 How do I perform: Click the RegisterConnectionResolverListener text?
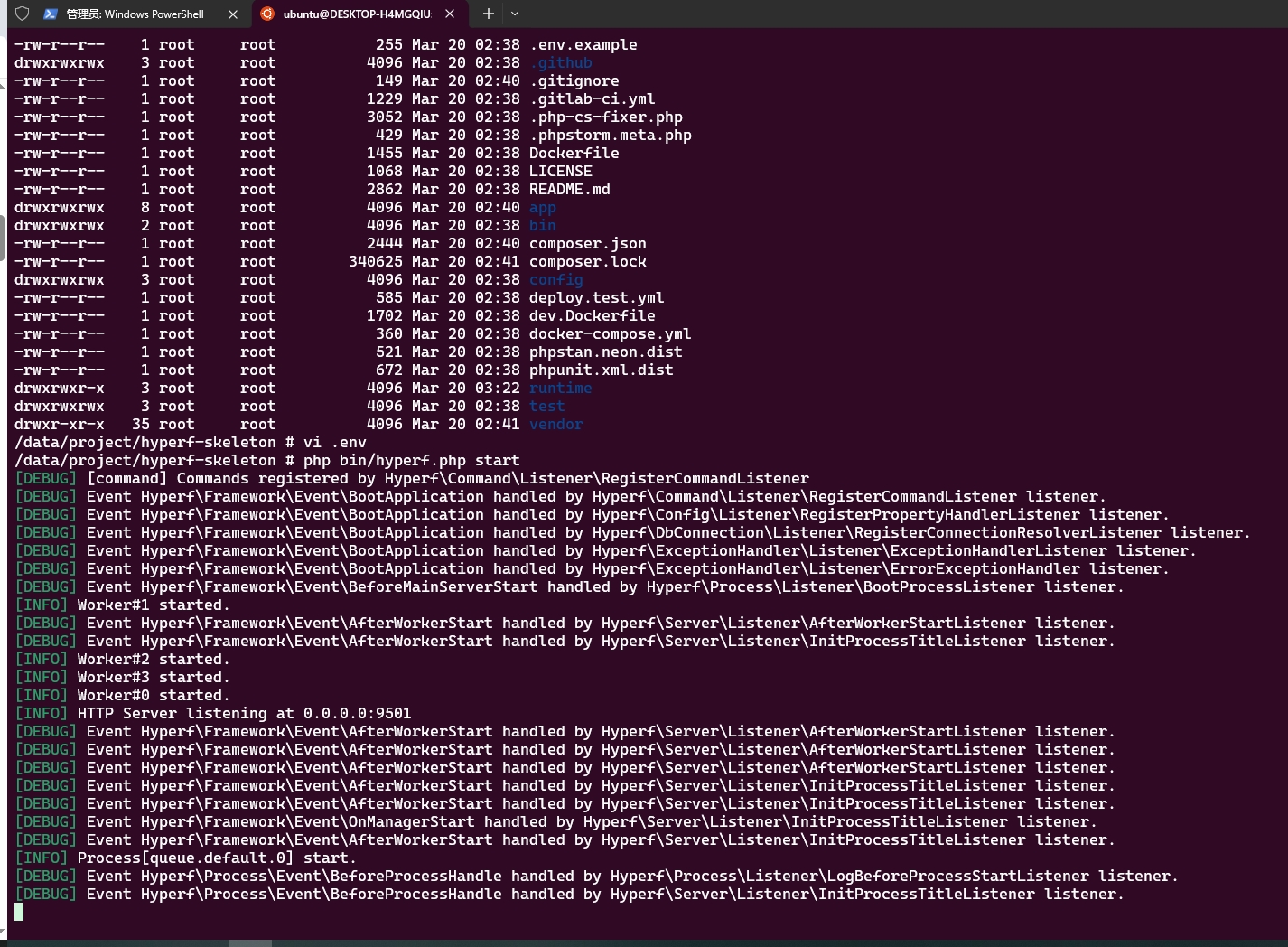click(x=1008, y=533)
